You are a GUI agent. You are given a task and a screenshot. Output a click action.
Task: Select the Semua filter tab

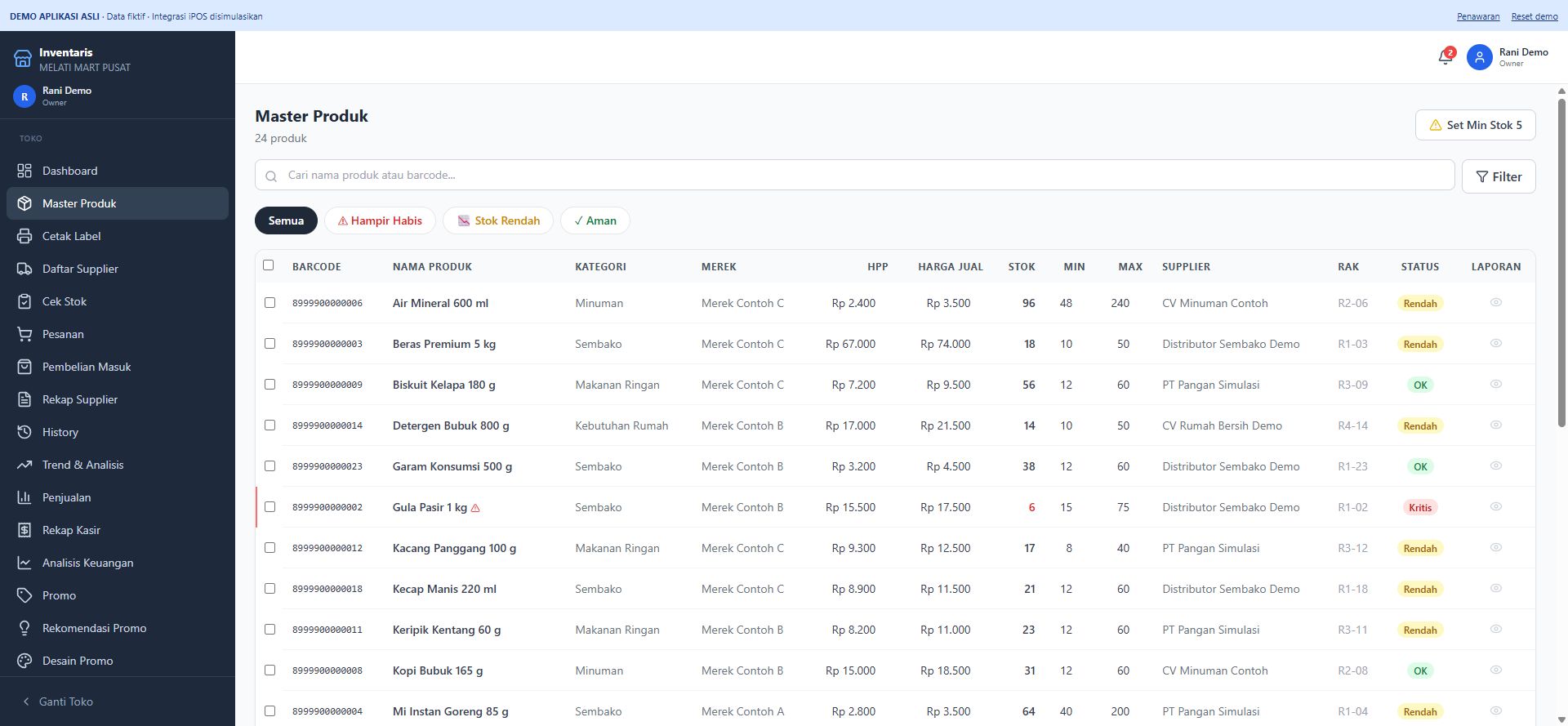286,220
